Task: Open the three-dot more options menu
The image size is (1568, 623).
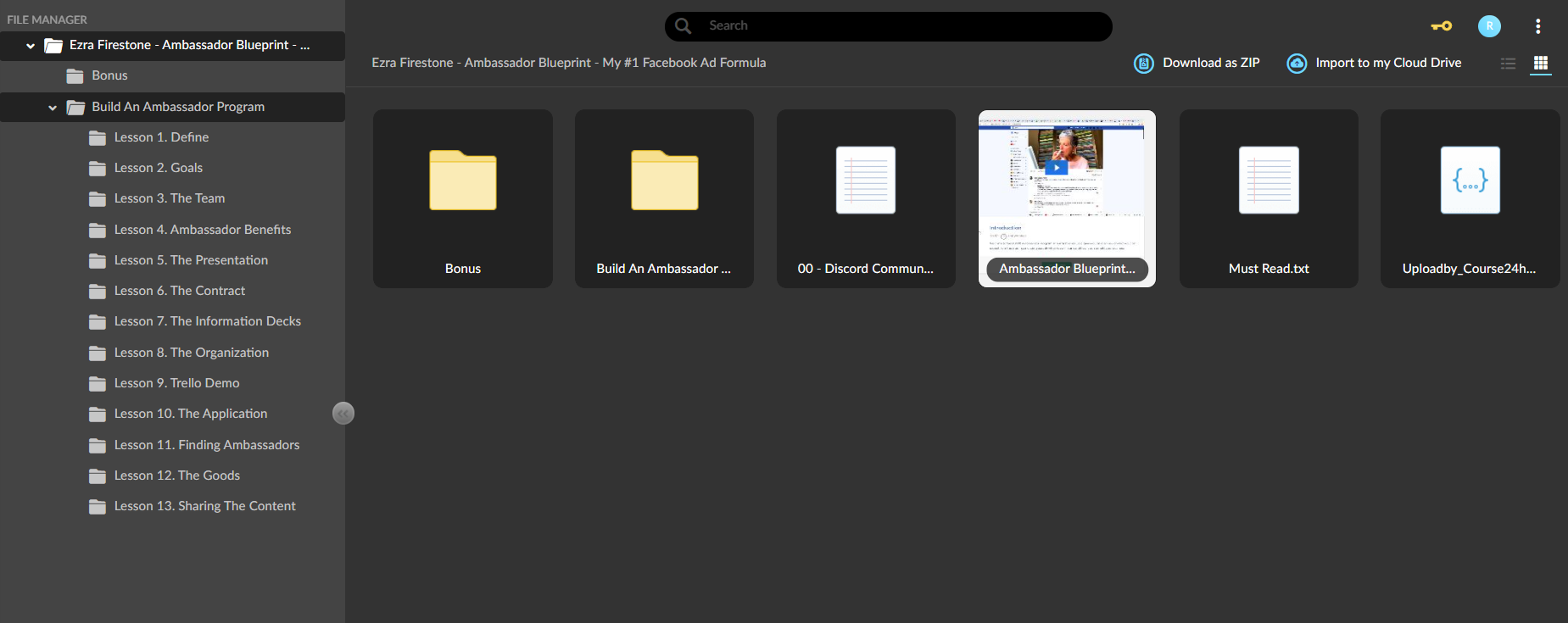Action: [x=1537, y=26]
